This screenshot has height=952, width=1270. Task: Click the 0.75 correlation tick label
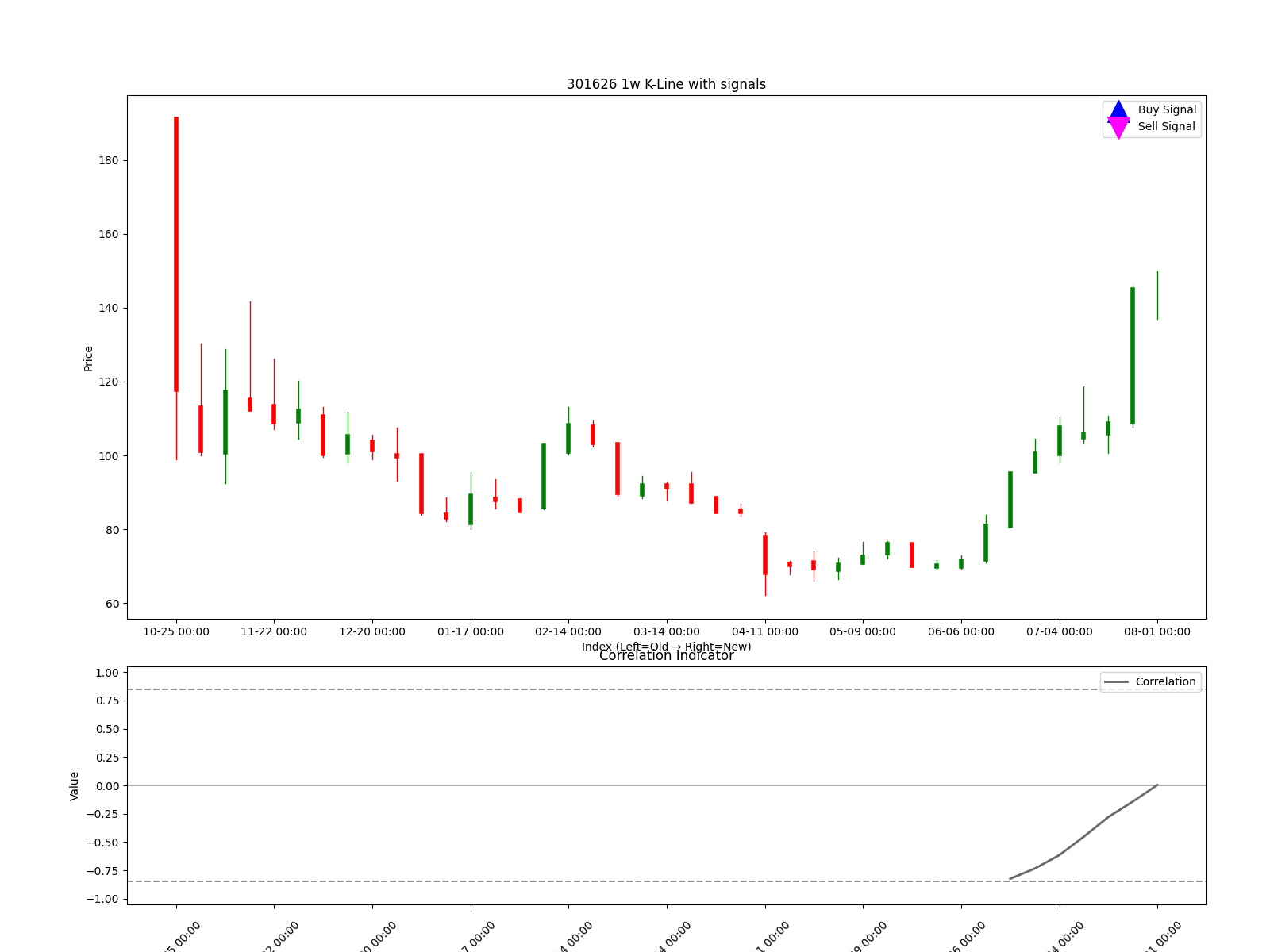pyautogui.click(x=107, y=701)
